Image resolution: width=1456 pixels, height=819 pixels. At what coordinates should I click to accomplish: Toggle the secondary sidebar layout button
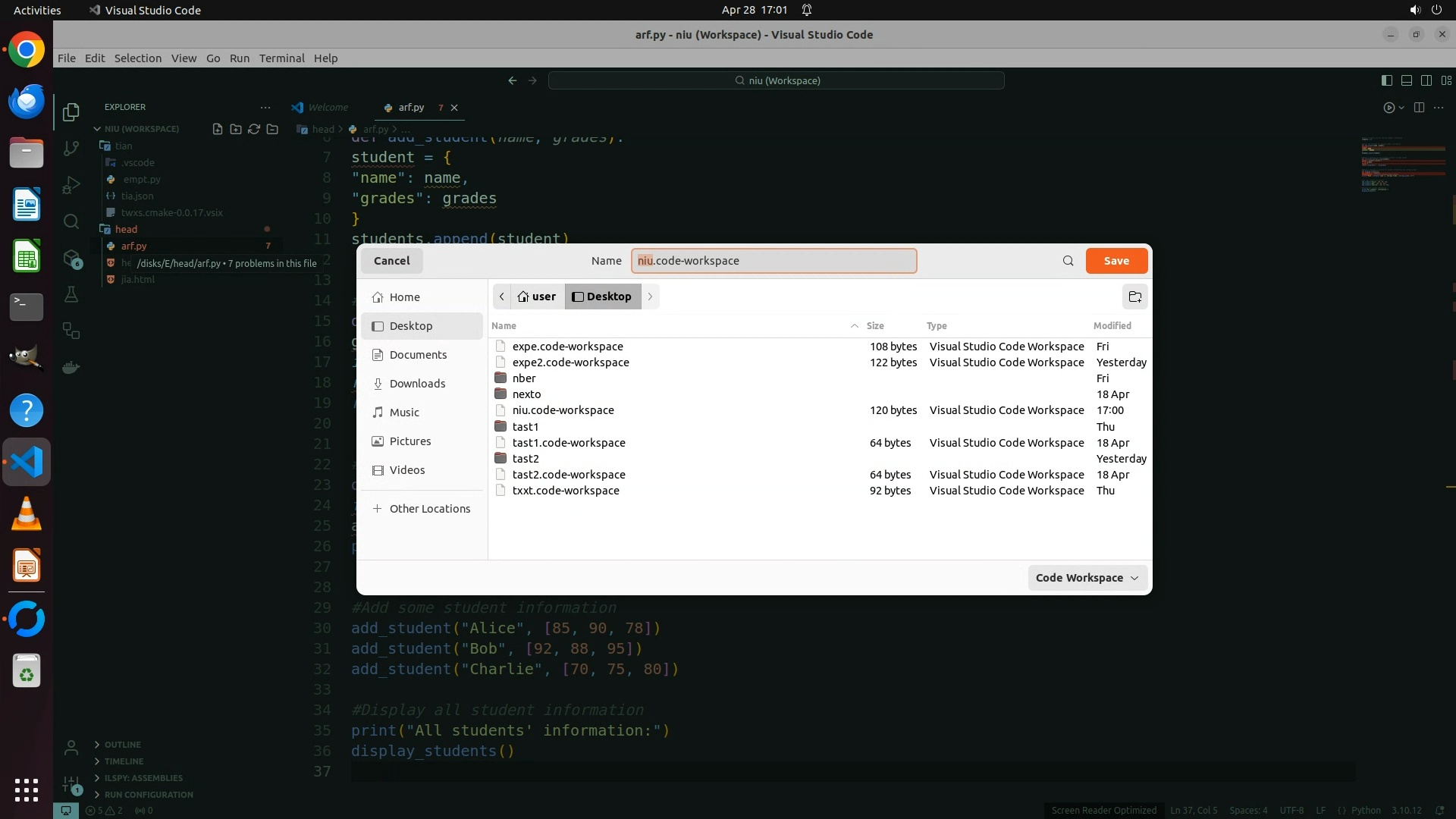(x=1426, y=80)
